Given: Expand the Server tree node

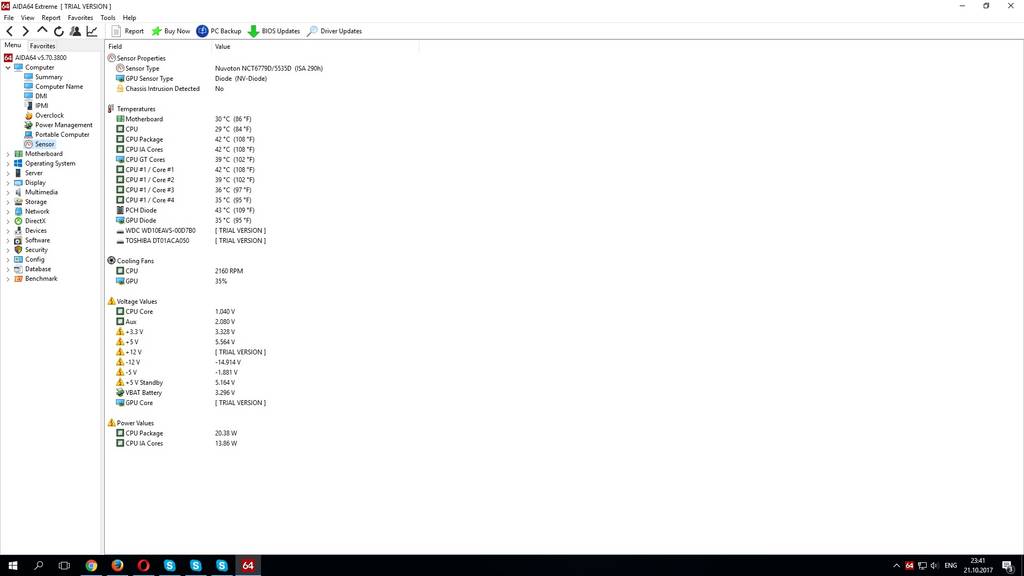Looking at the screenshot, I should [8, 173].
